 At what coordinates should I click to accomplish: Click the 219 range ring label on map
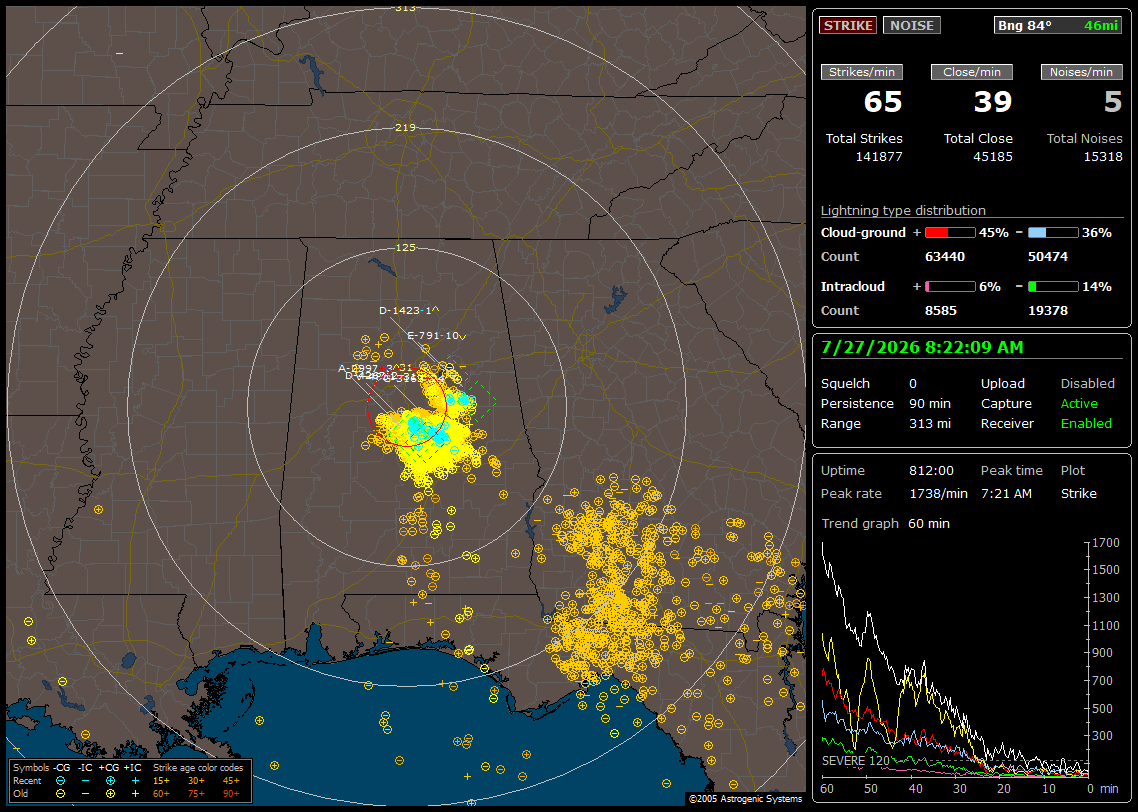point(405,128)
